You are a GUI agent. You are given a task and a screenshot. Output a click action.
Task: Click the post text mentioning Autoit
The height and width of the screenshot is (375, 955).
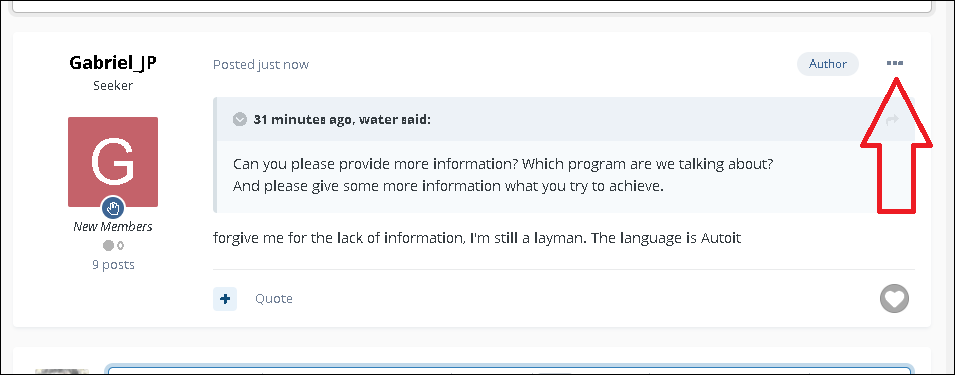(477, 238)
